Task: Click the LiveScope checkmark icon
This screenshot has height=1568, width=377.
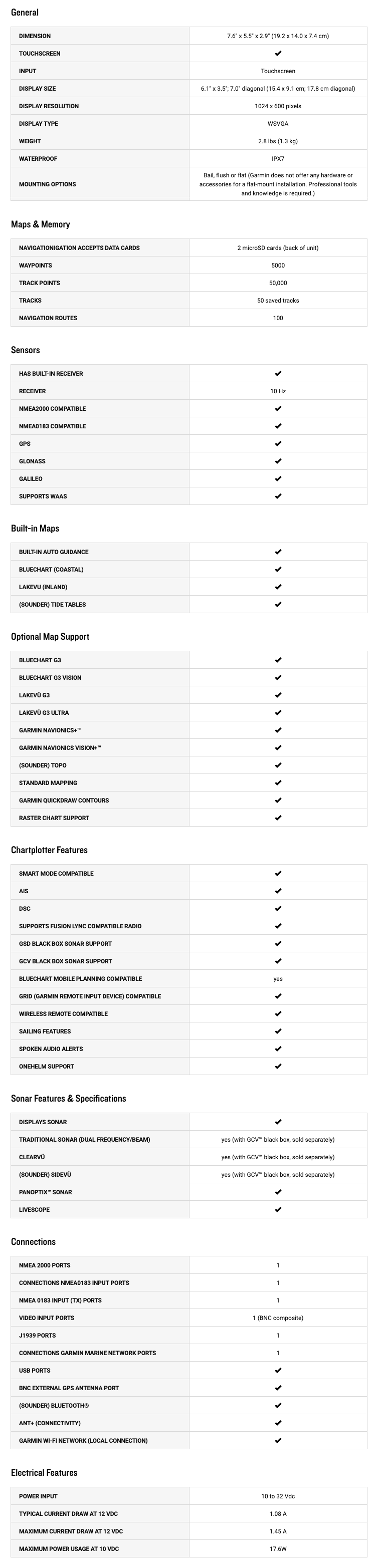Action: 278,1209
